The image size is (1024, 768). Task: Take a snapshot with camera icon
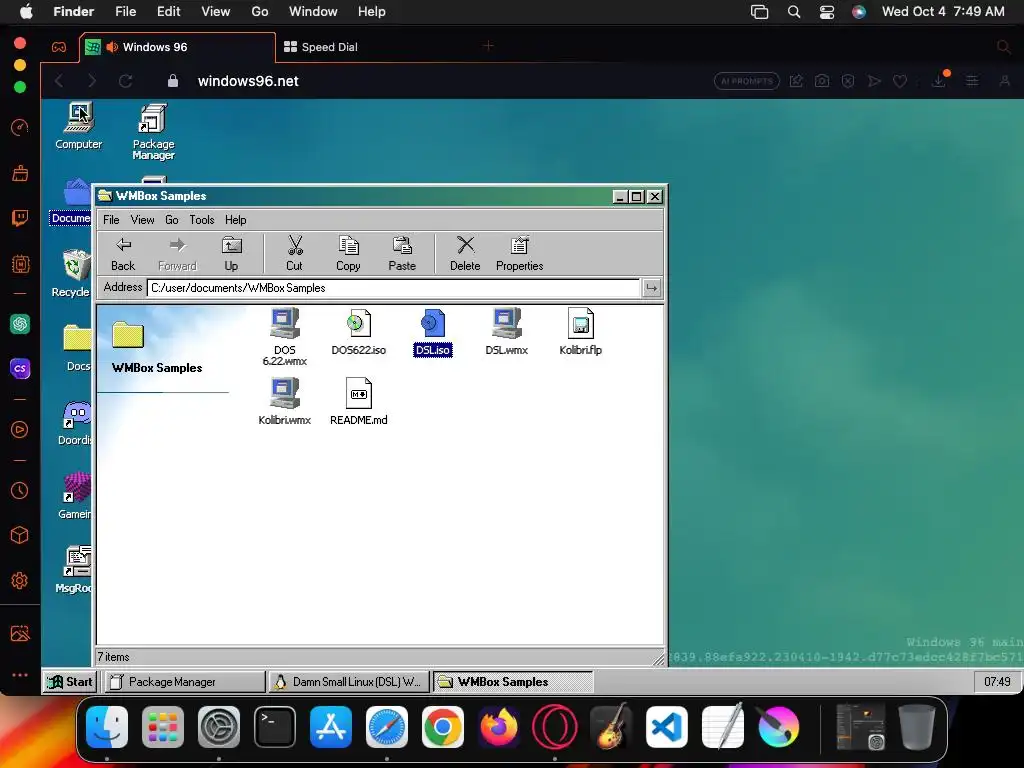[x=822, y=81]
